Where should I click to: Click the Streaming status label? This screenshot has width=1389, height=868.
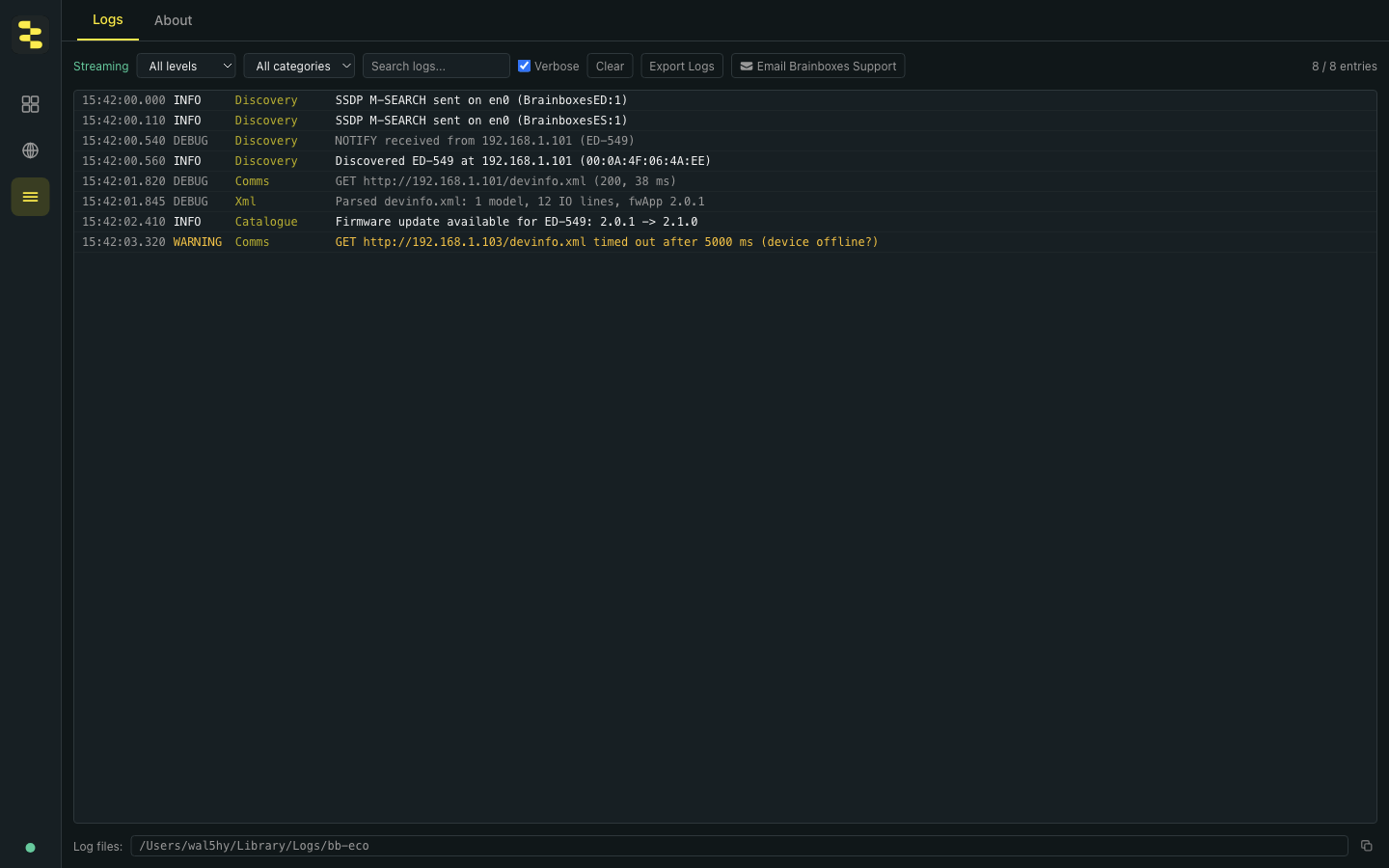[x=101, y=67]
